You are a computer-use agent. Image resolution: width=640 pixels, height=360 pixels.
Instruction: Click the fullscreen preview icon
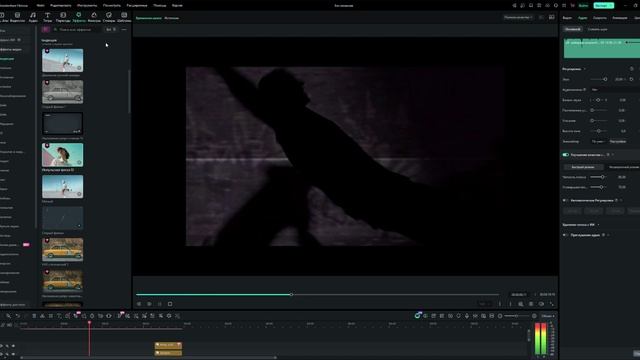click(x=552, y=304)
